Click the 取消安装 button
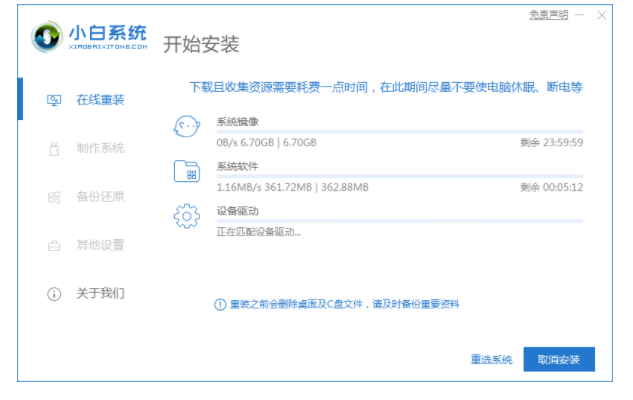 559,359
